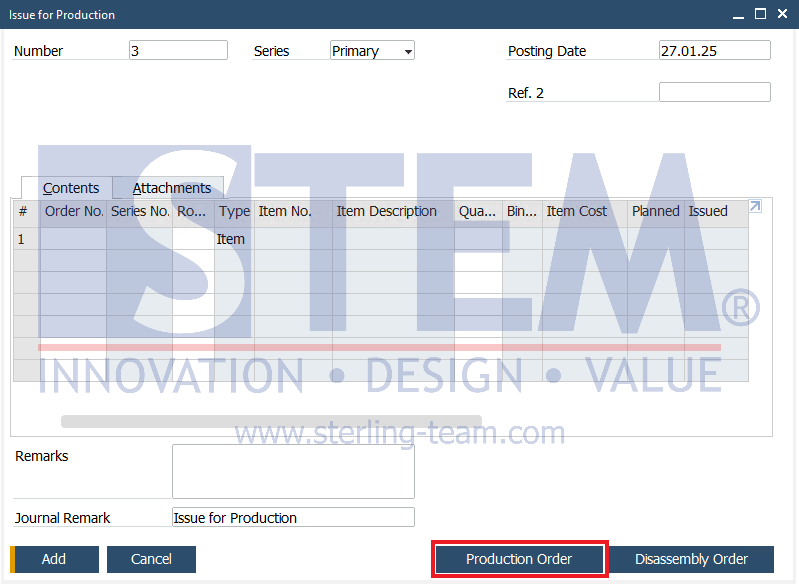The height and width of the screenshot is (584, 799).
Task: Click the Add button
Action: click(54, 559)
